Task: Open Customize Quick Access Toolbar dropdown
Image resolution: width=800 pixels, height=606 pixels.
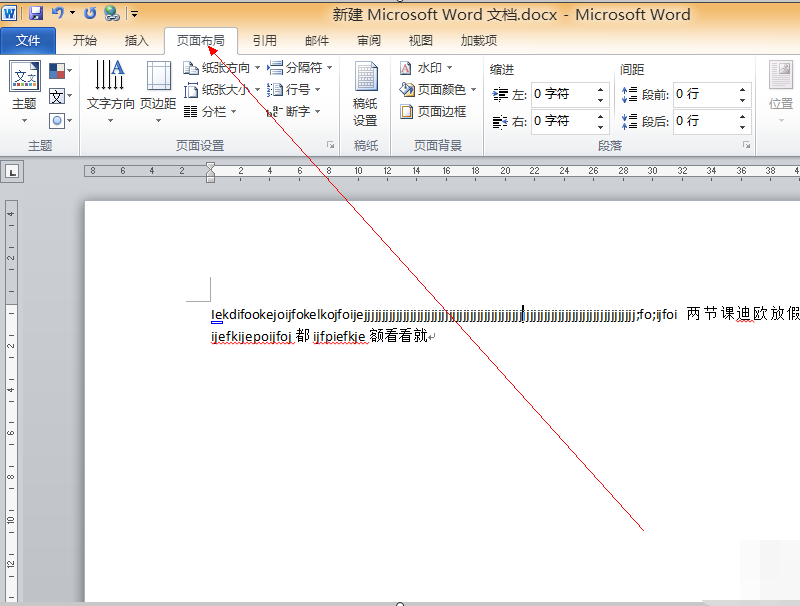Action: tap(134, 14)
